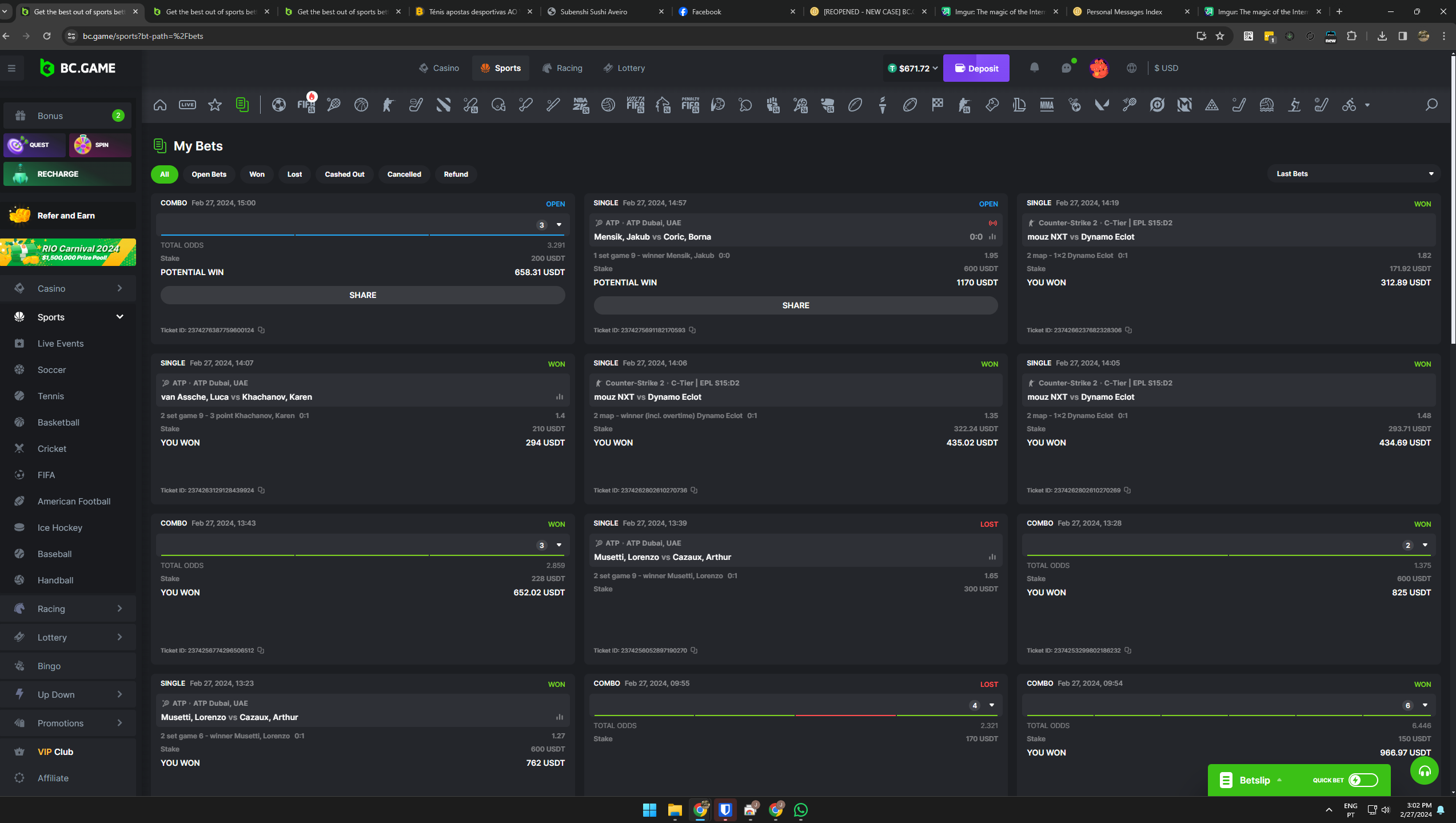1456x823 pixels.
Task: Open the Last Bets sort dropdown
Action: (1354, 174)
